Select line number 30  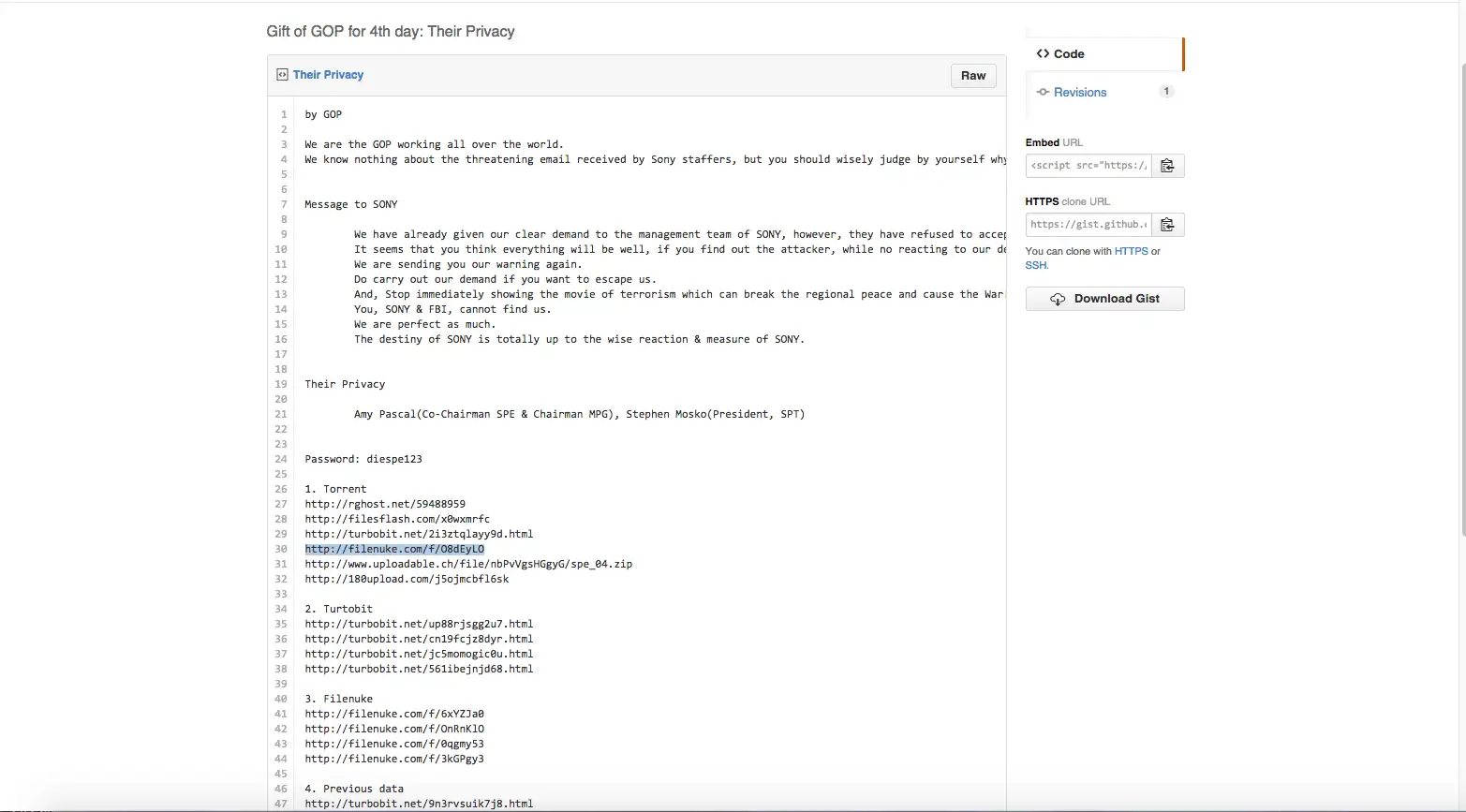click(x=281, y=549)
